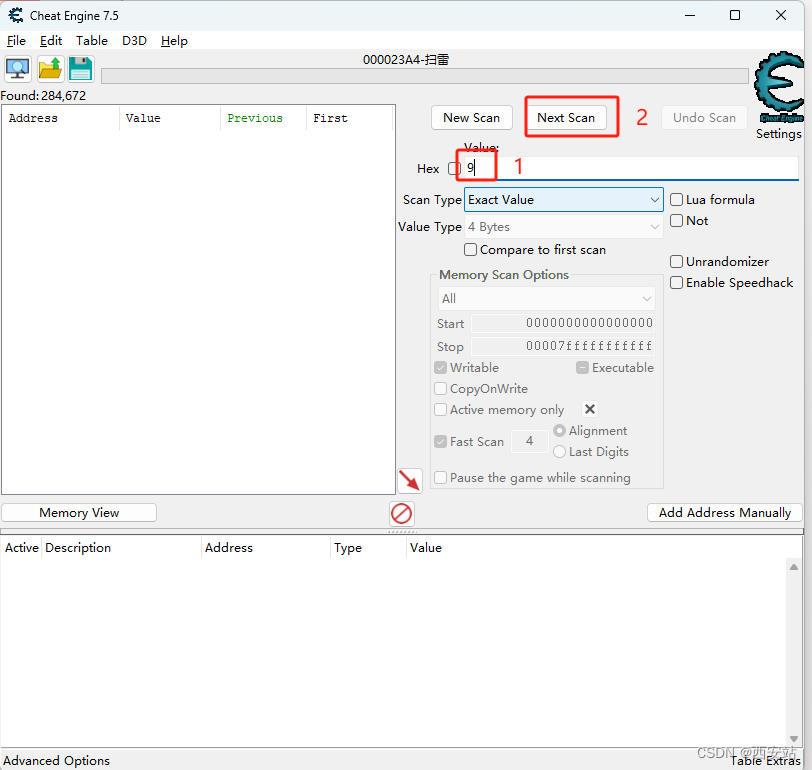Sort results by Address column header
This screenshot has width=812, height=770.
61,118
